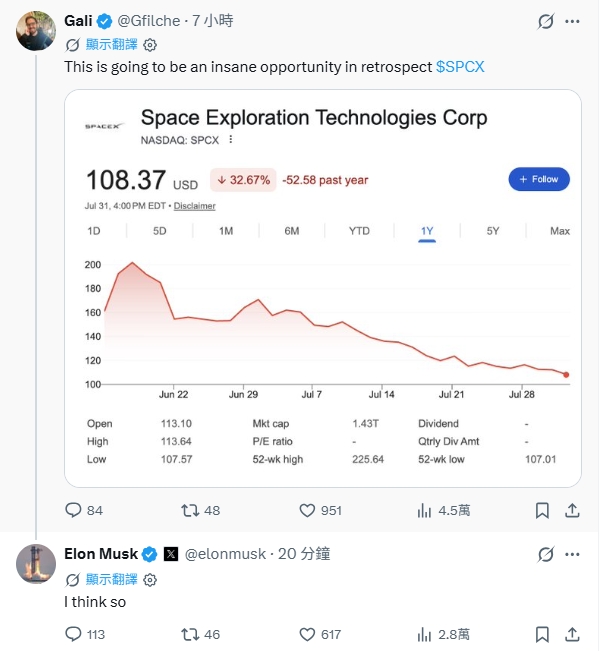Image resolution: width=601 pixels, height=651 pixels.
Task: Like Elon Musk's reply
Action: click(x=307, y=634)
